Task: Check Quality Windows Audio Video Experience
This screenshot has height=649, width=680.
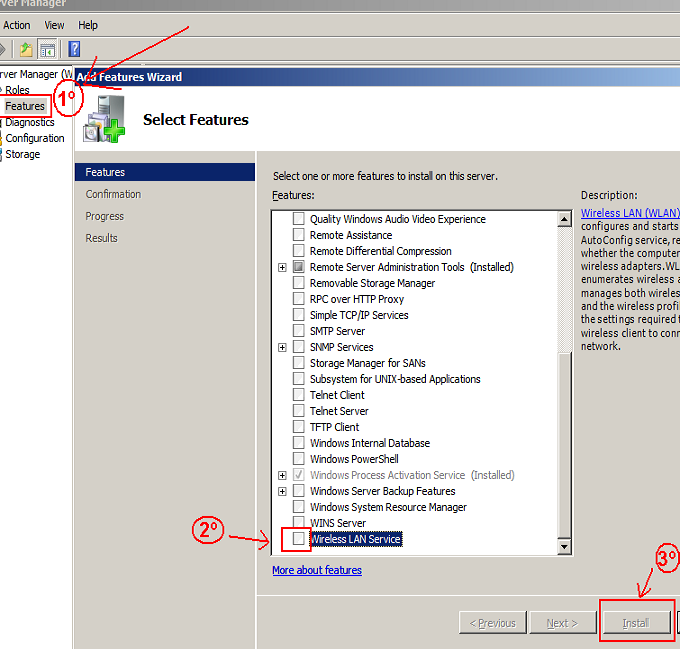Action: 298,219
